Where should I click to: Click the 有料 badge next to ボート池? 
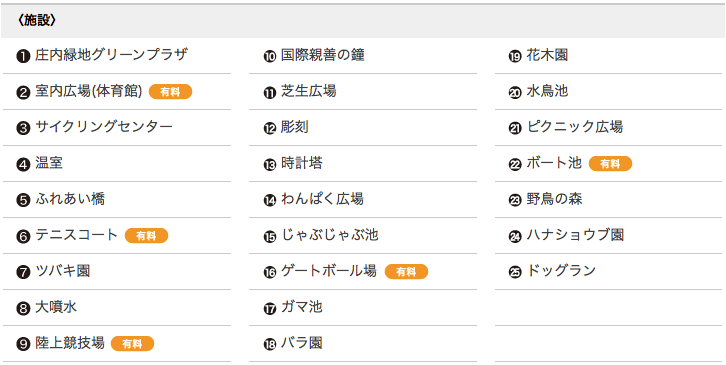click(610, 164)
